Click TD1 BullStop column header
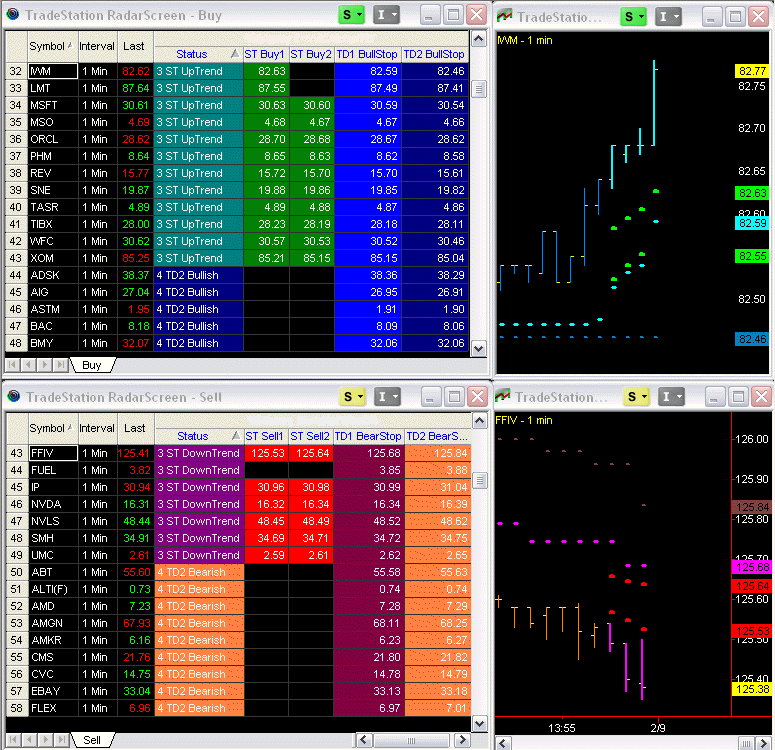This screenshot has width=775, height=750. (367, 54)
